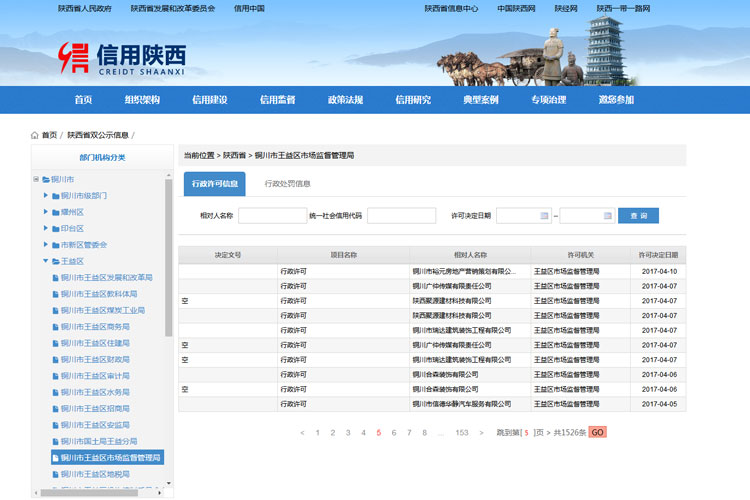This screenshot has width=750, height=500.
Task: Focus the 统一社会信用代码 input field
Action: click(x=401, y=216)
